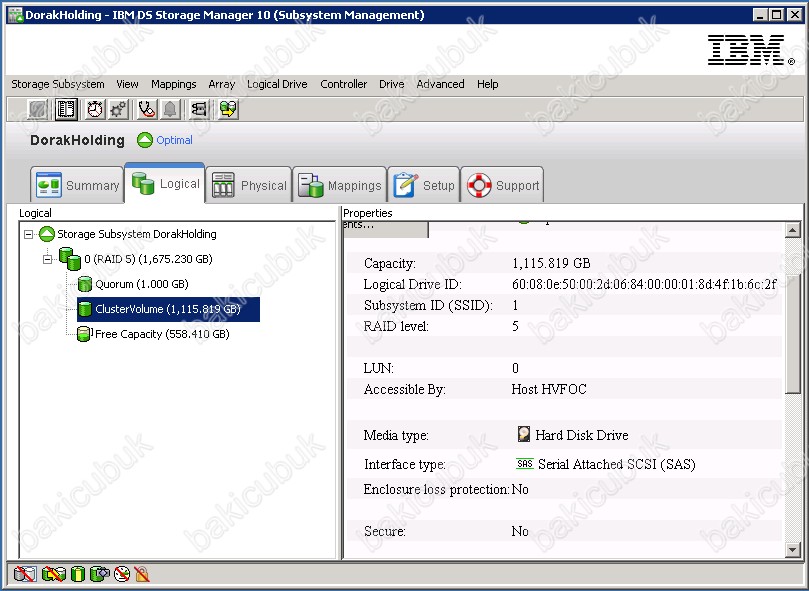Switch to the Physical tab
This screenshot has height=591, width=809.
[249, 185]
